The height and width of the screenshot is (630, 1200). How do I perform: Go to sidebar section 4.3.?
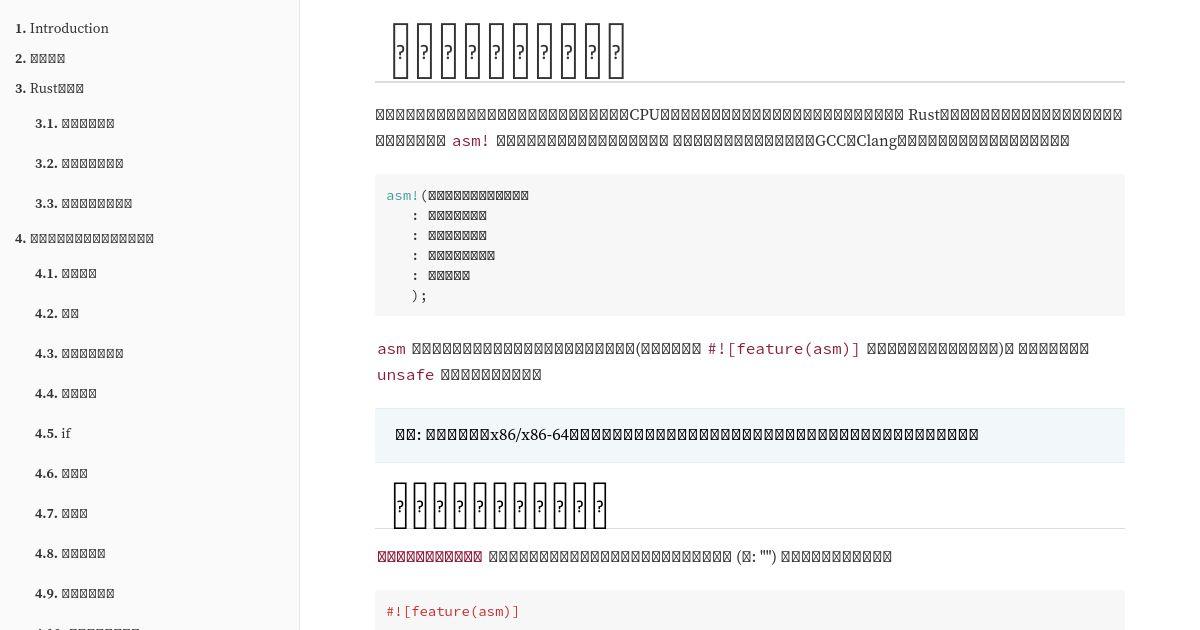79,353
